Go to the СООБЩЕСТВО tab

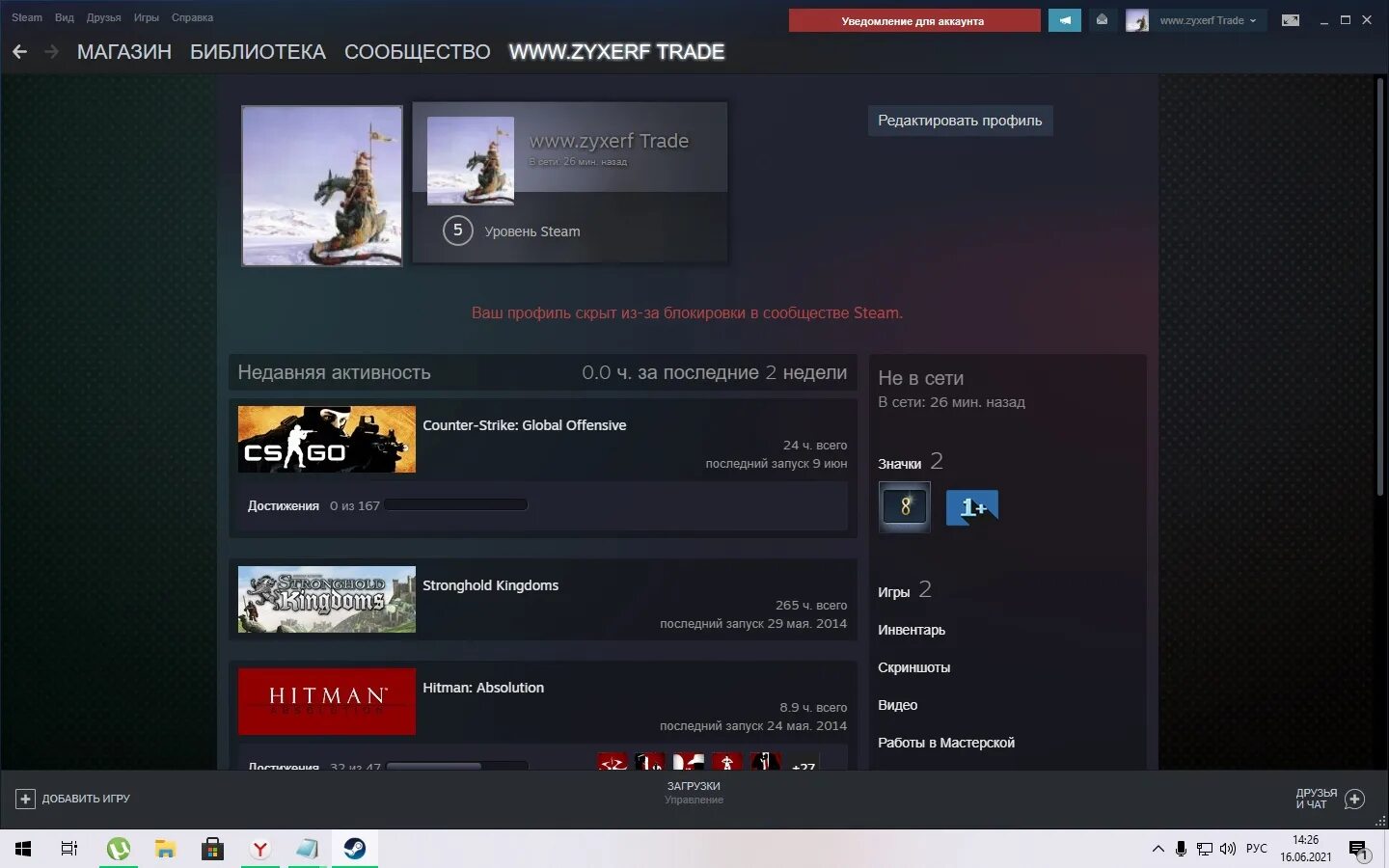click(418, 52)
